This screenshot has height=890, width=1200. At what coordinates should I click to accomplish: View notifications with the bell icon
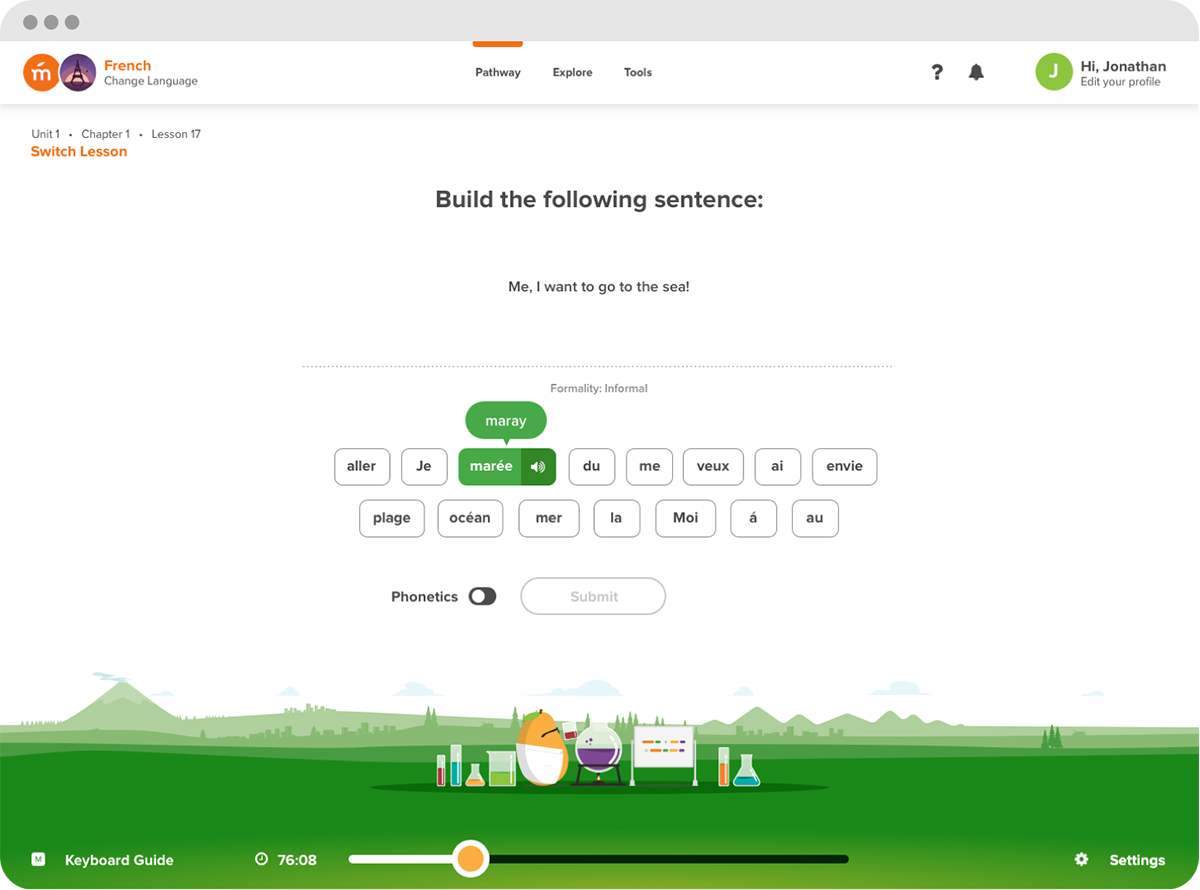pos(976,72)
